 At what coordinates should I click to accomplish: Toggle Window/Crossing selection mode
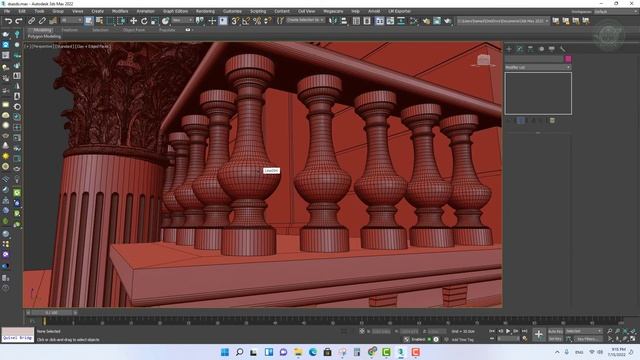coord(121,21)
